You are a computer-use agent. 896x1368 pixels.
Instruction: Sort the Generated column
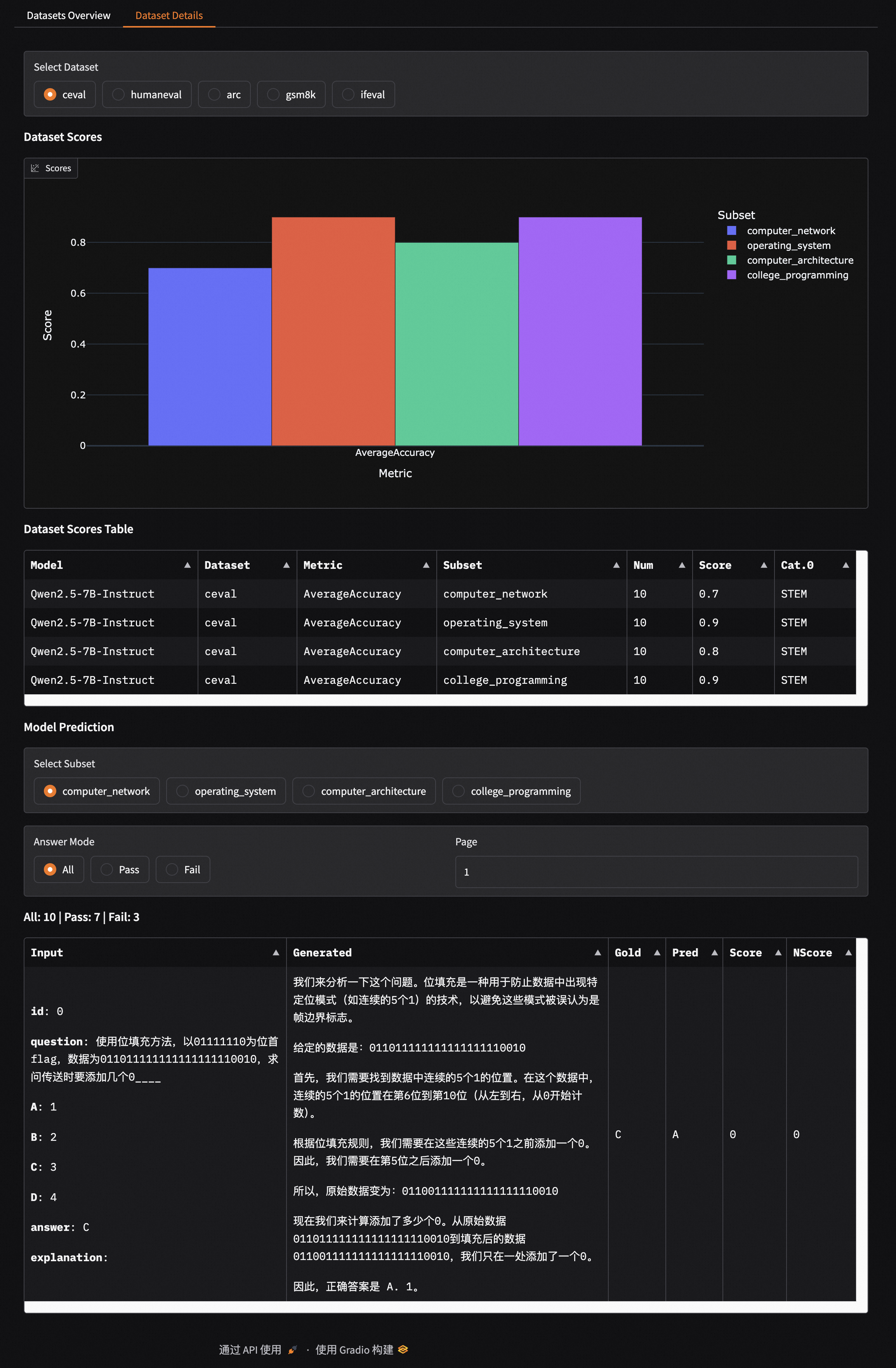coord(598,953)
